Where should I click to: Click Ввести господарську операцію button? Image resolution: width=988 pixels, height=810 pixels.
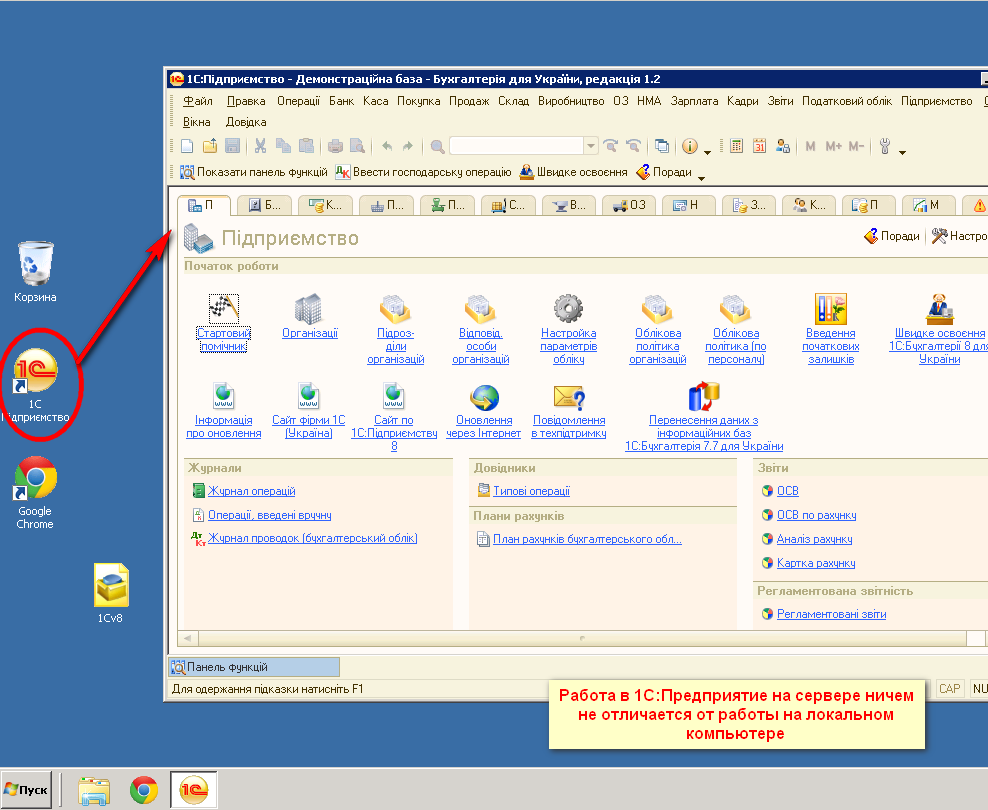tap(423, 172)
